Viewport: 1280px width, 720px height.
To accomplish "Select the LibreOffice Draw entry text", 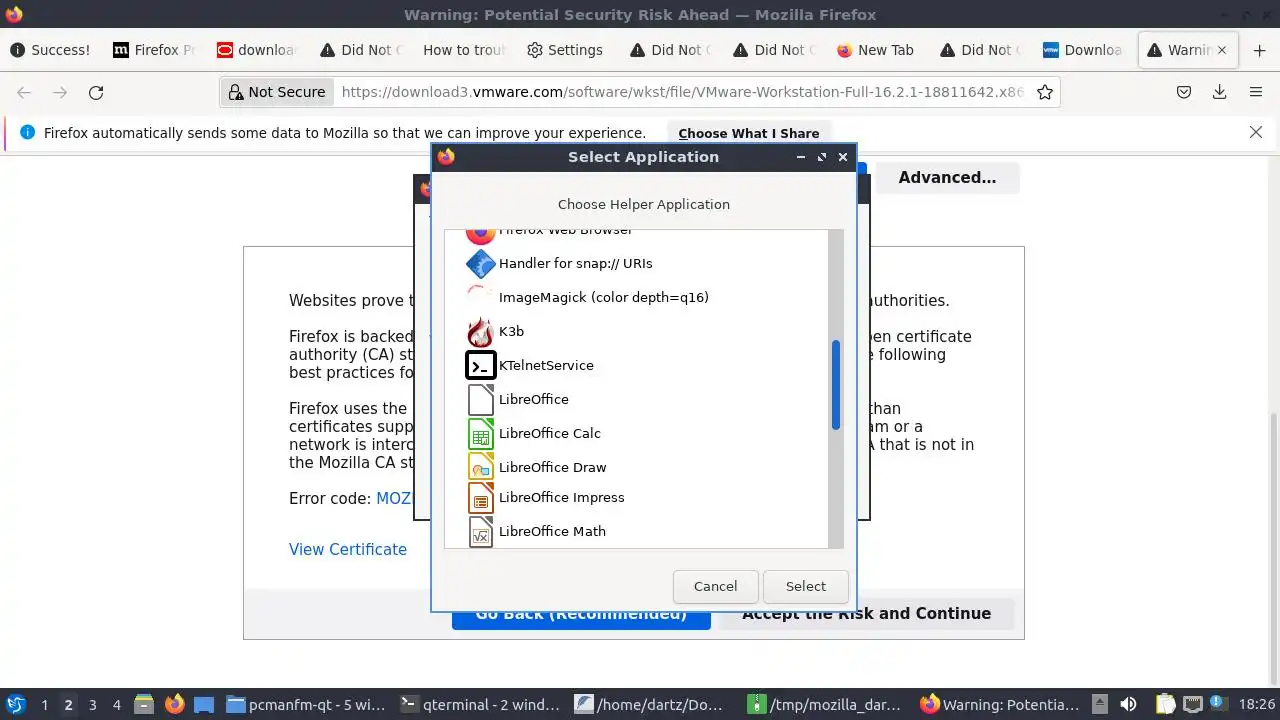I will point(553,467).
